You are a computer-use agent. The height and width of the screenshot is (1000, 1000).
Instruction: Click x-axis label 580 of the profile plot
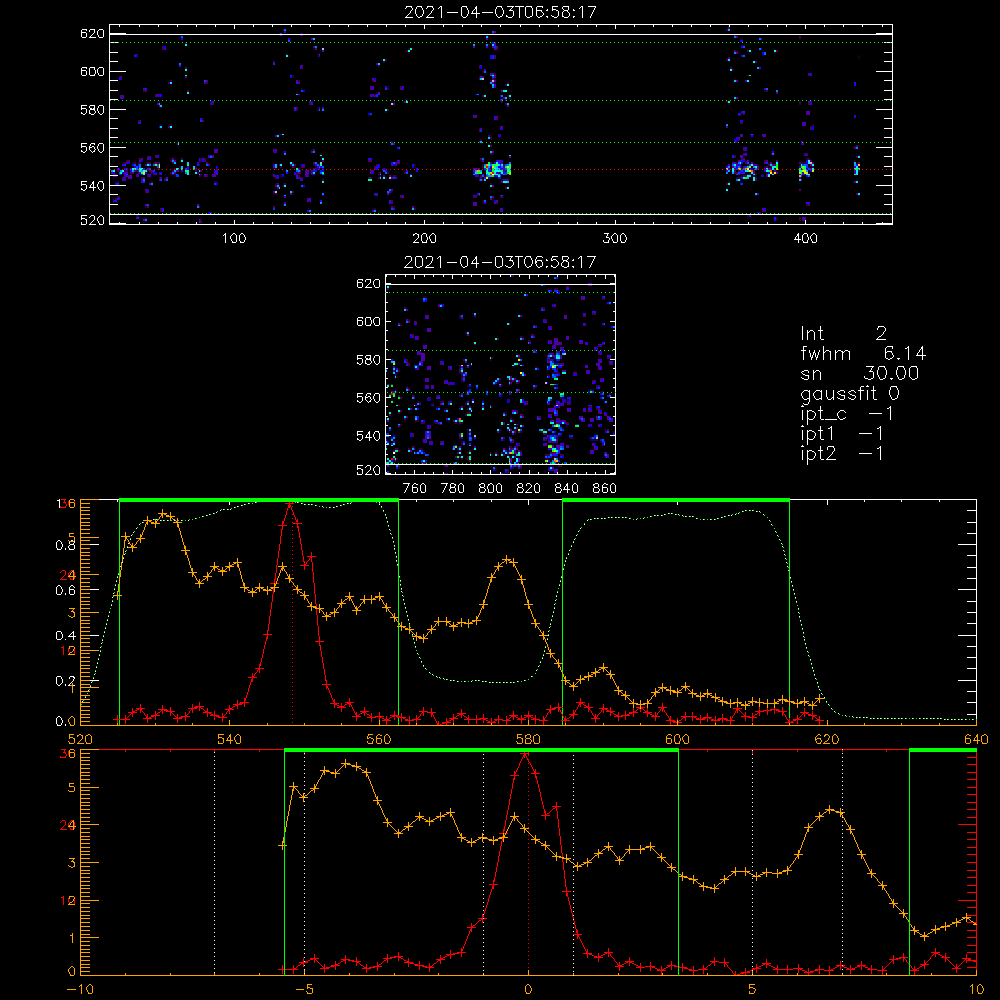528,739
